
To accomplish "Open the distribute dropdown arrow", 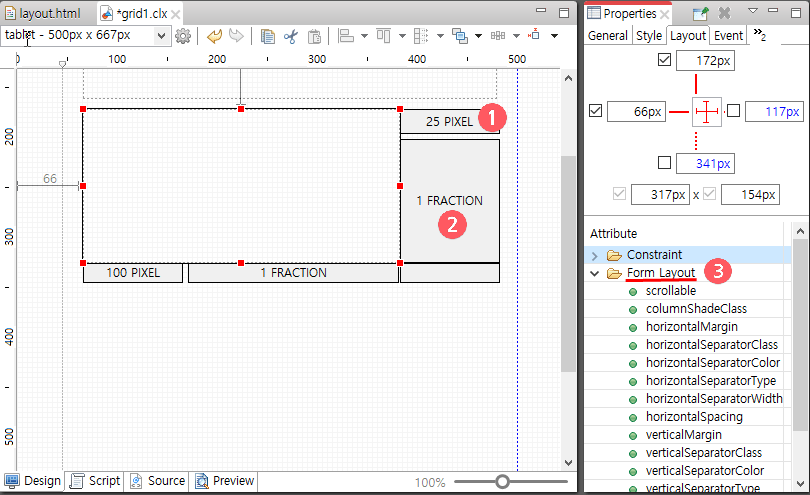I will click(x=440, y=36).
